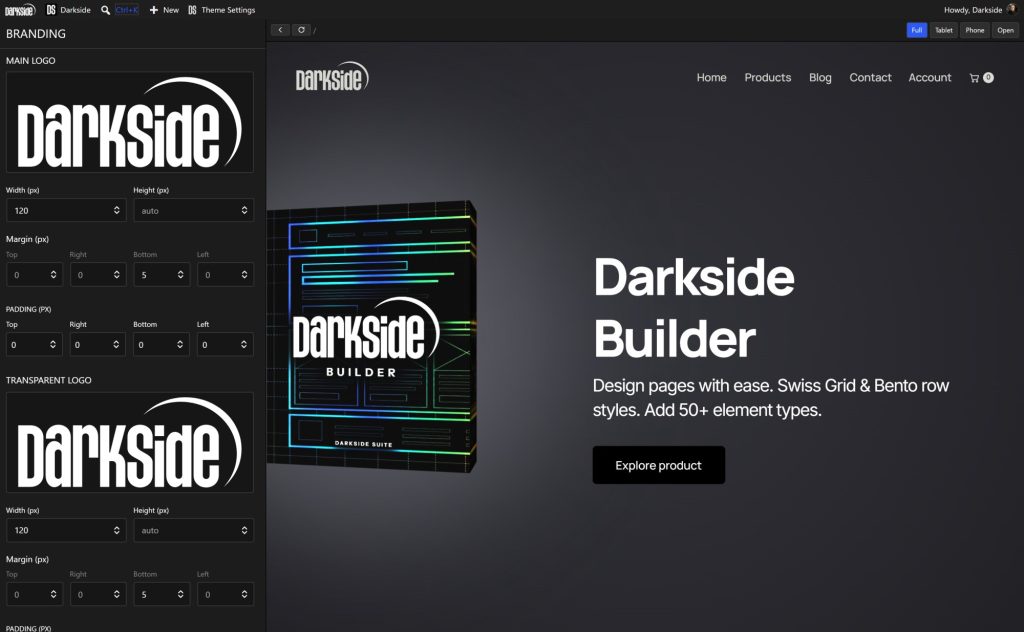Click the Darkside Builder heading text

pos(694,307)
